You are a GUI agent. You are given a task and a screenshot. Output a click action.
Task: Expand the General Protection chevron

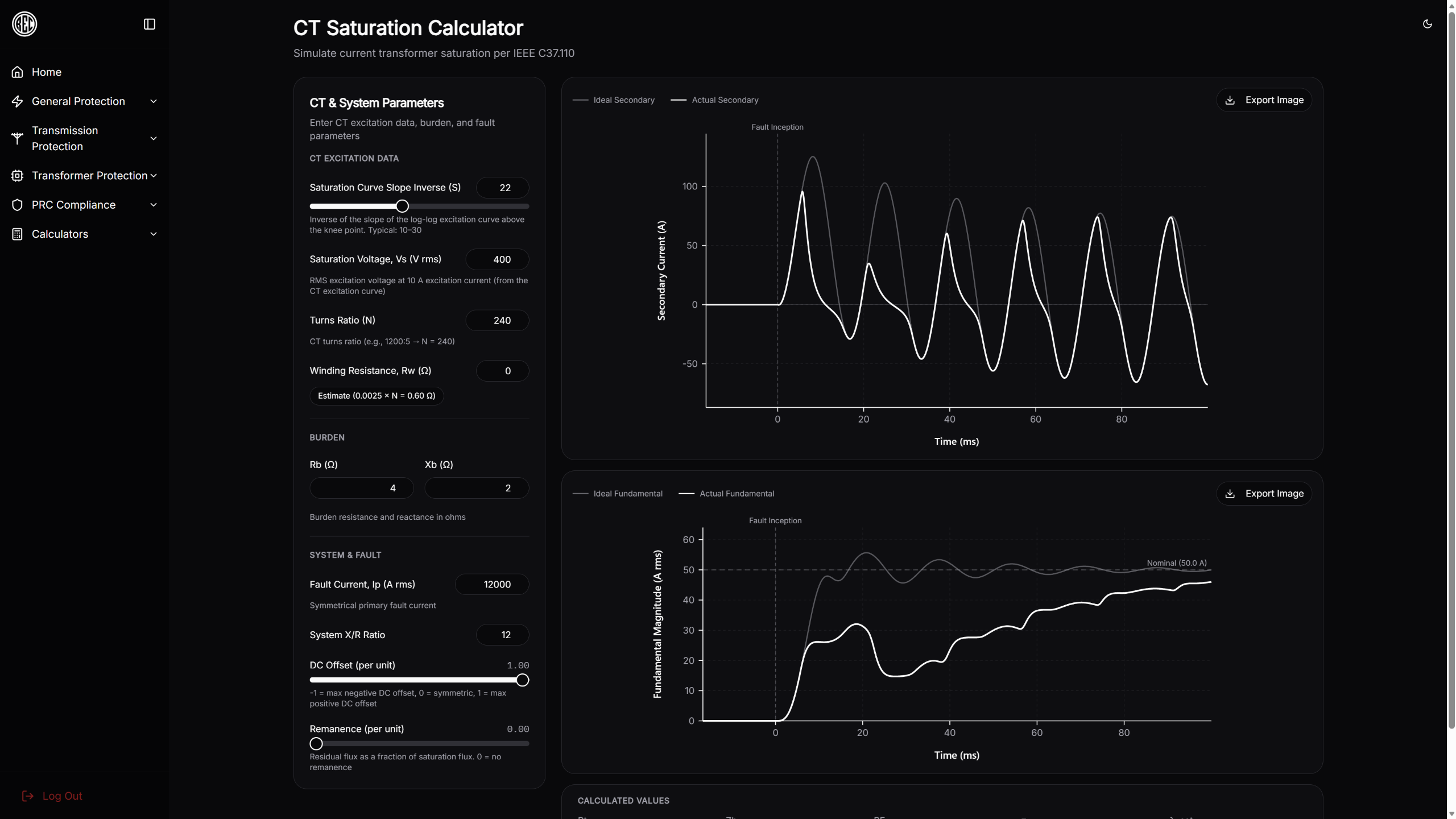153,101
